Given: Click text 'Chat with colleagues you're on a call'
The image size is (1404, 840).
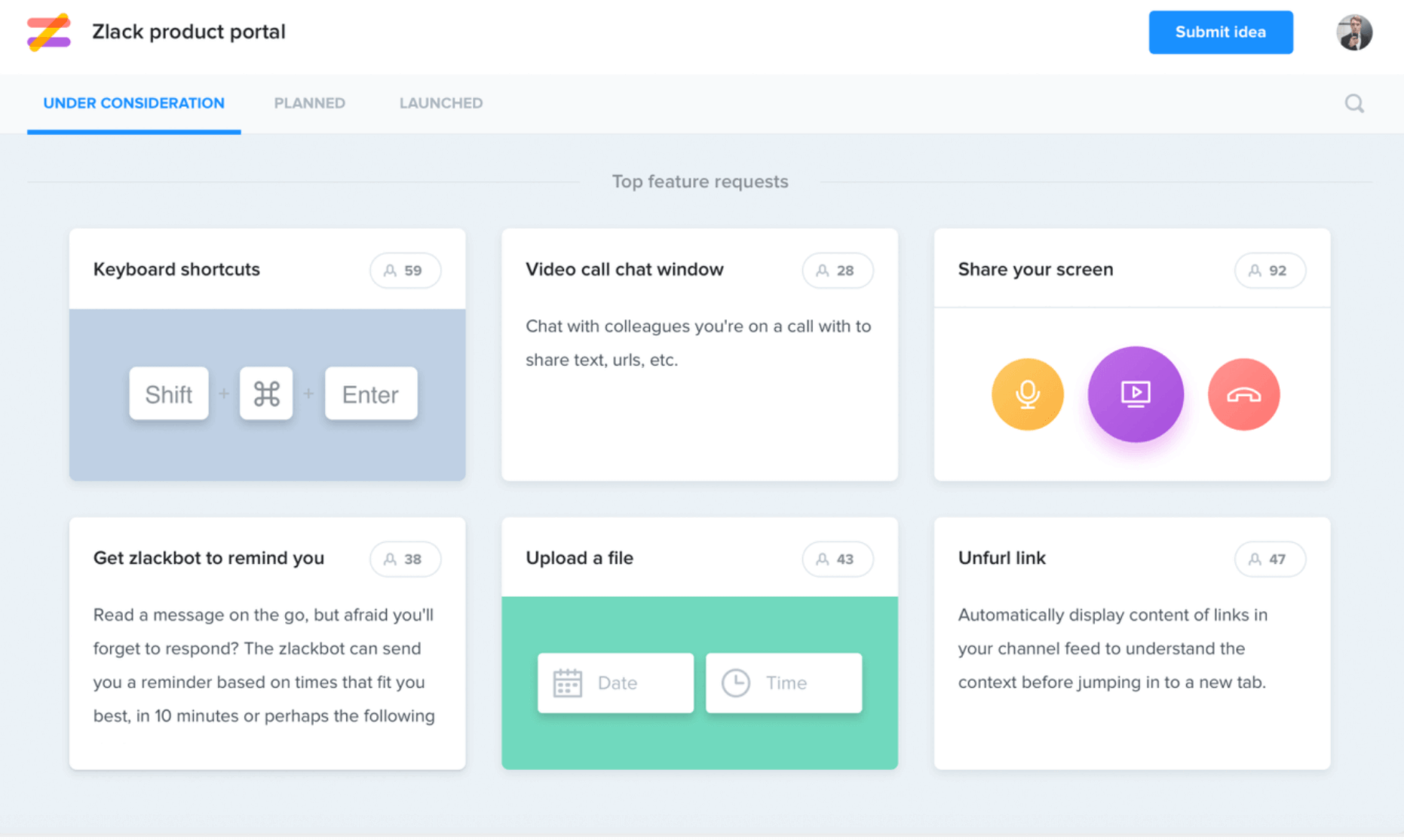Looking at the screenshot, I should point(670,326).
